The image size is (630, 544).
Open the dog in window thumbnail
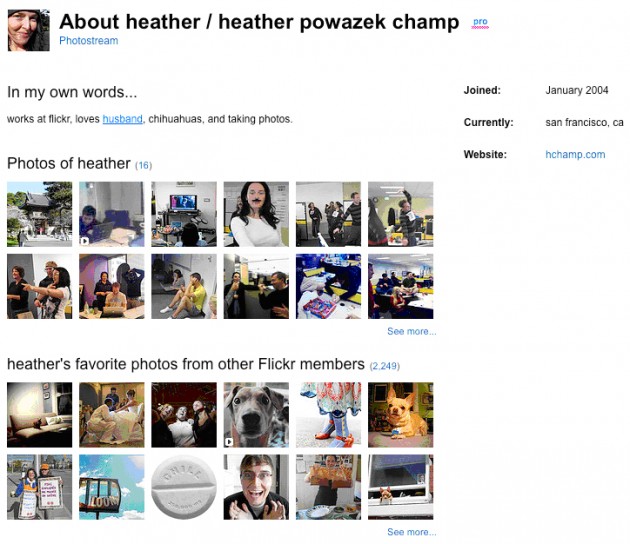401,487
